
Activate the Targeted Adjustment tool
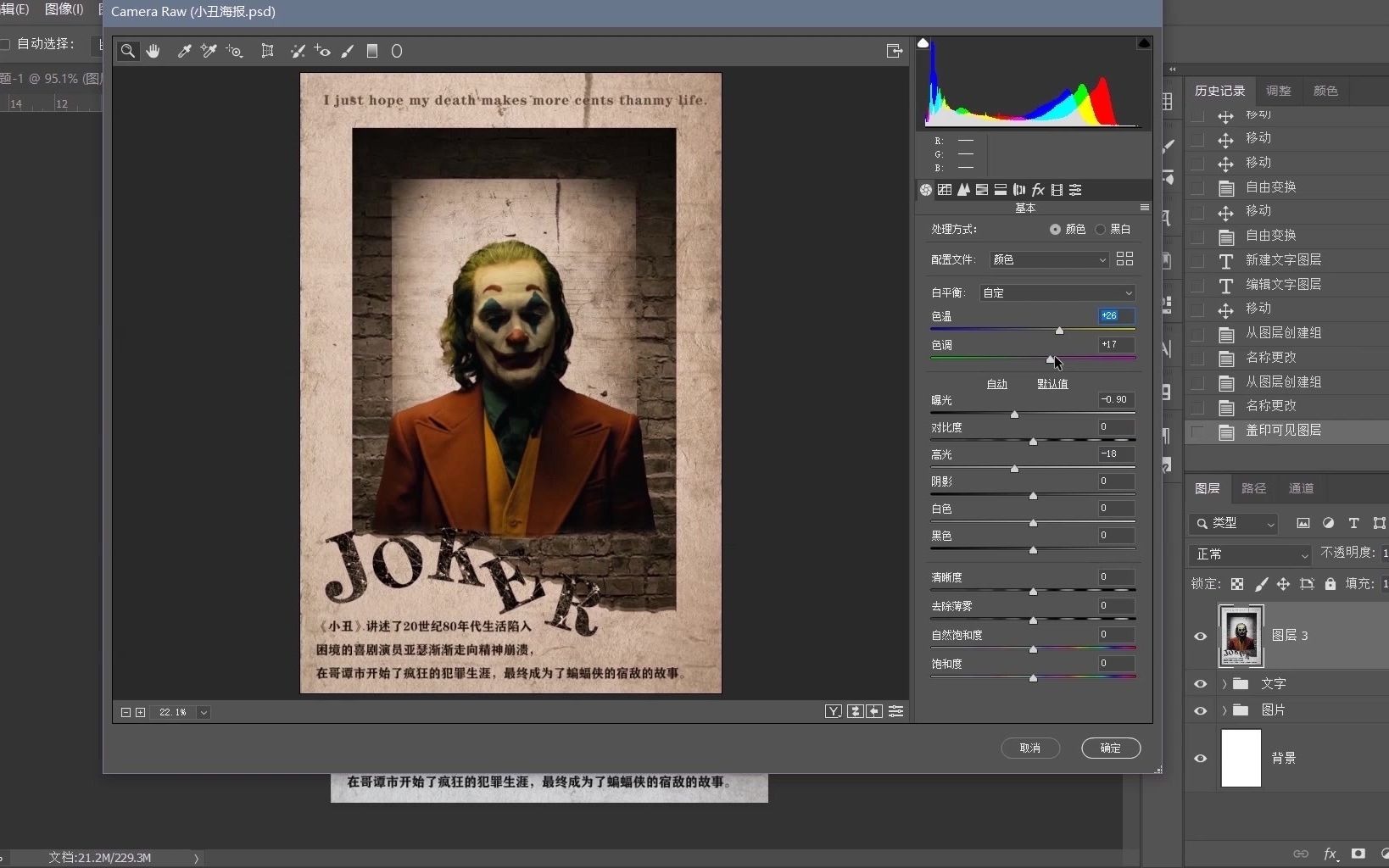click(x=234, y=51)
